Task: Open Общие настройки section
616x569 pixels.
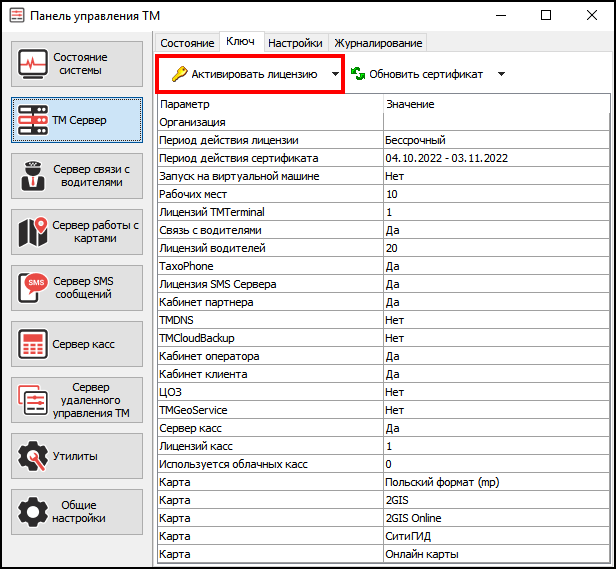Action: point(78,512)
